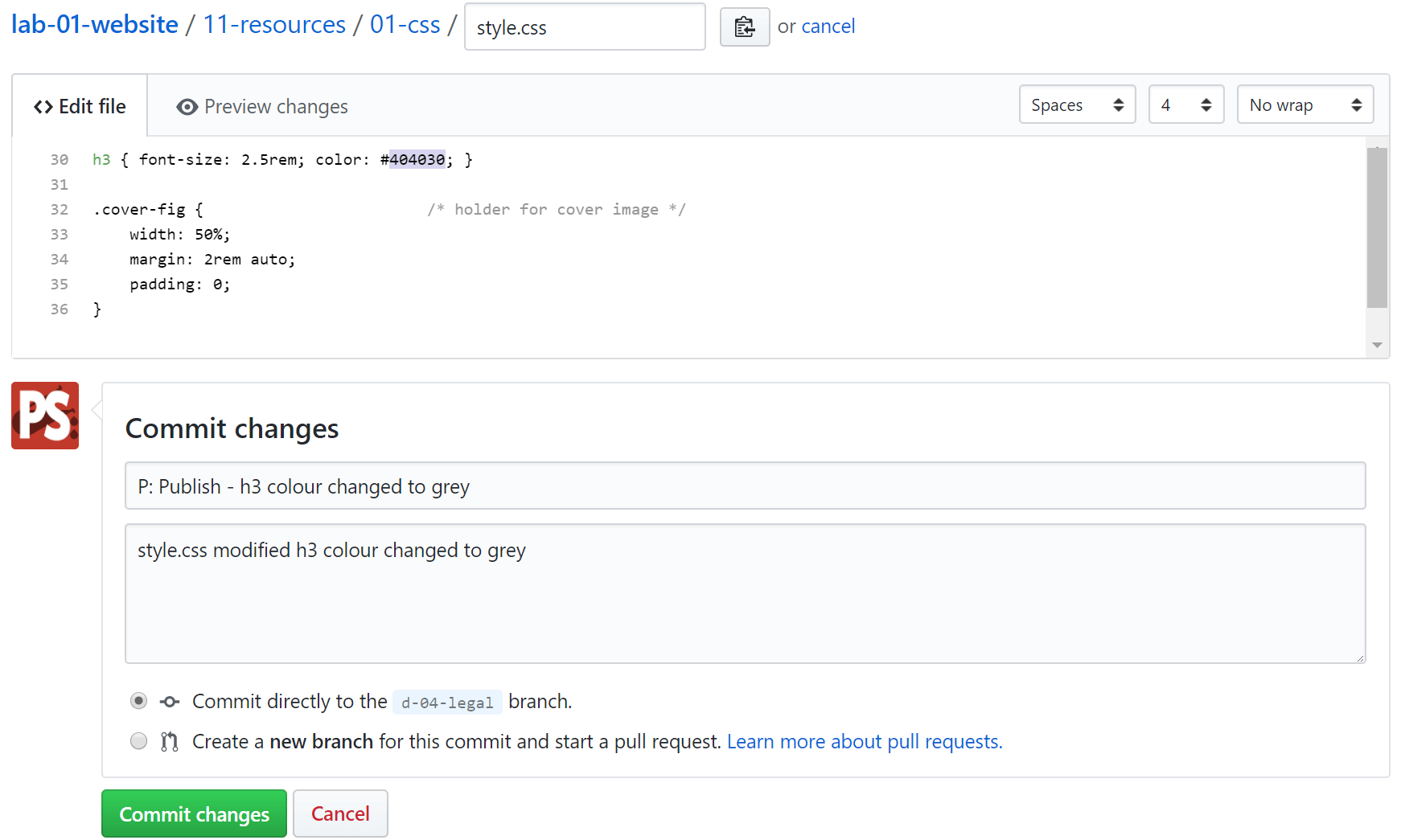
Task: Switch to the Edit file tab
Action: [80, 106]
